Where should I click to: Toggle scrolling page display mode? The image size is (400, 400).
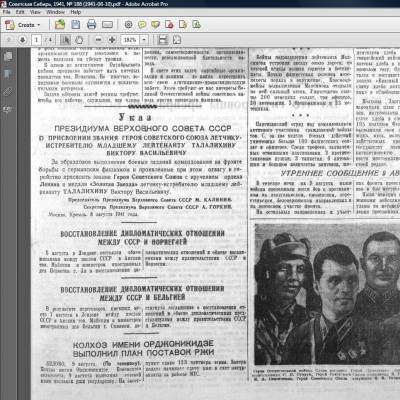click(163, 40)
